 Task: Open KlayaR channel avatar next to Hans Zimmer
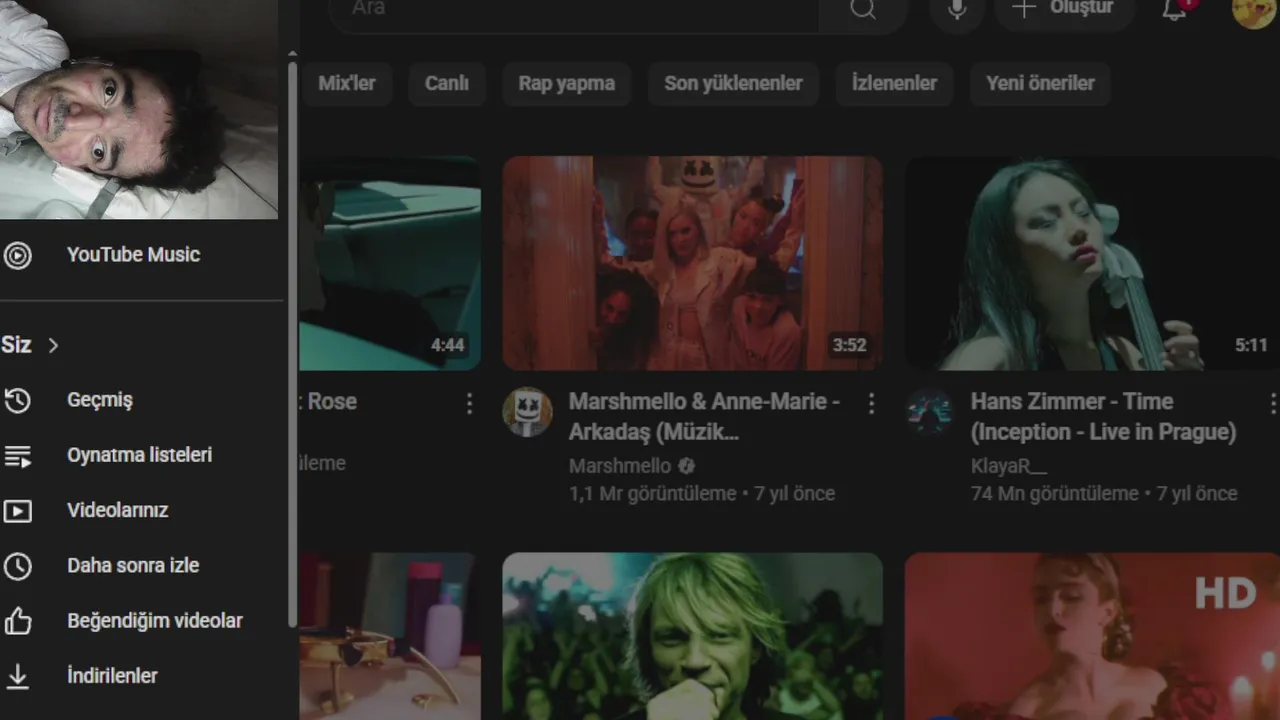929,412
